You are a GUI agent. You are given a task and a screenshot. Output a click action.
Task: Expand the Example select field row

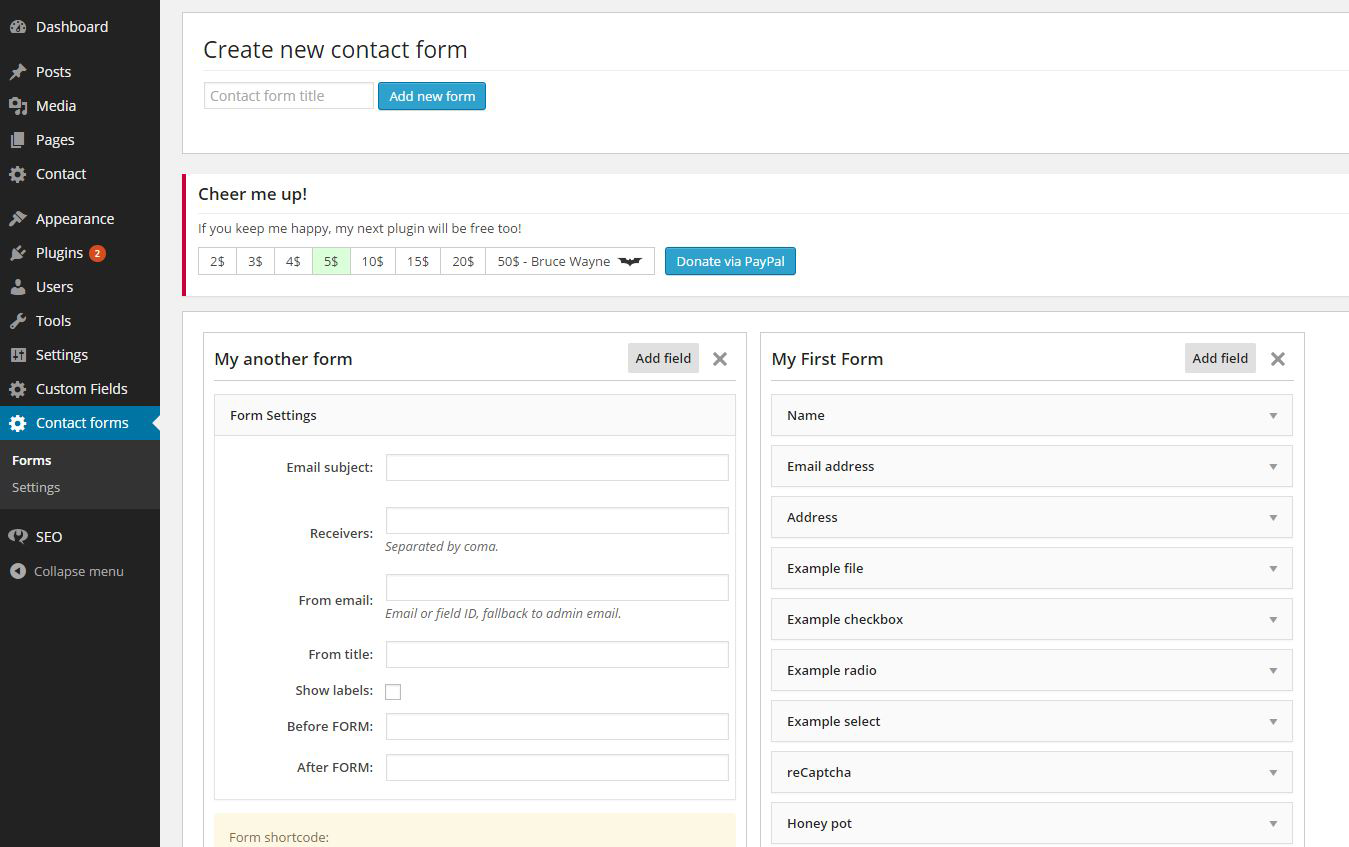point(1031,721)
